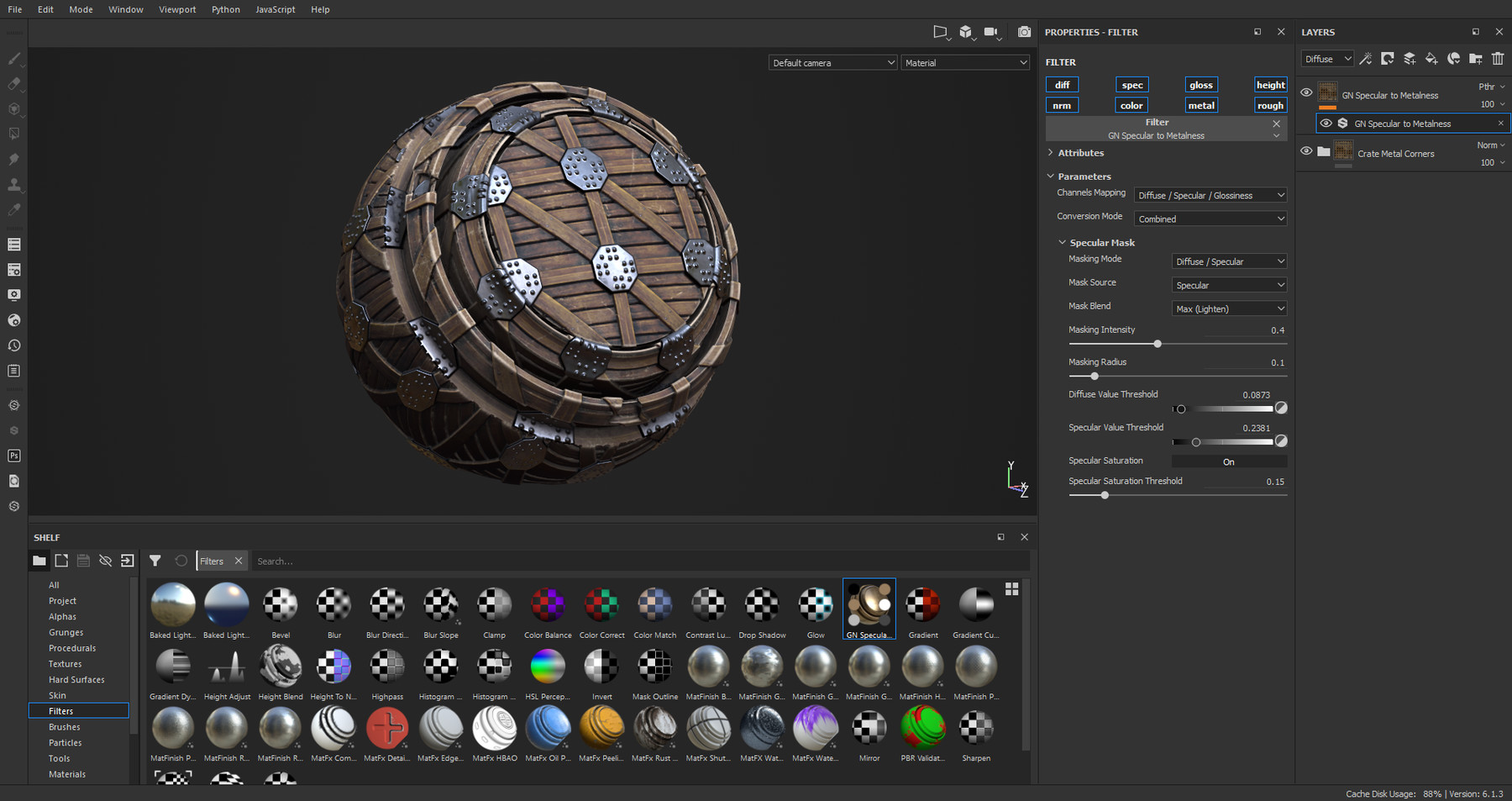Add a new folder in the Layers panel

pyautogui.click(x=1476, y=60)
